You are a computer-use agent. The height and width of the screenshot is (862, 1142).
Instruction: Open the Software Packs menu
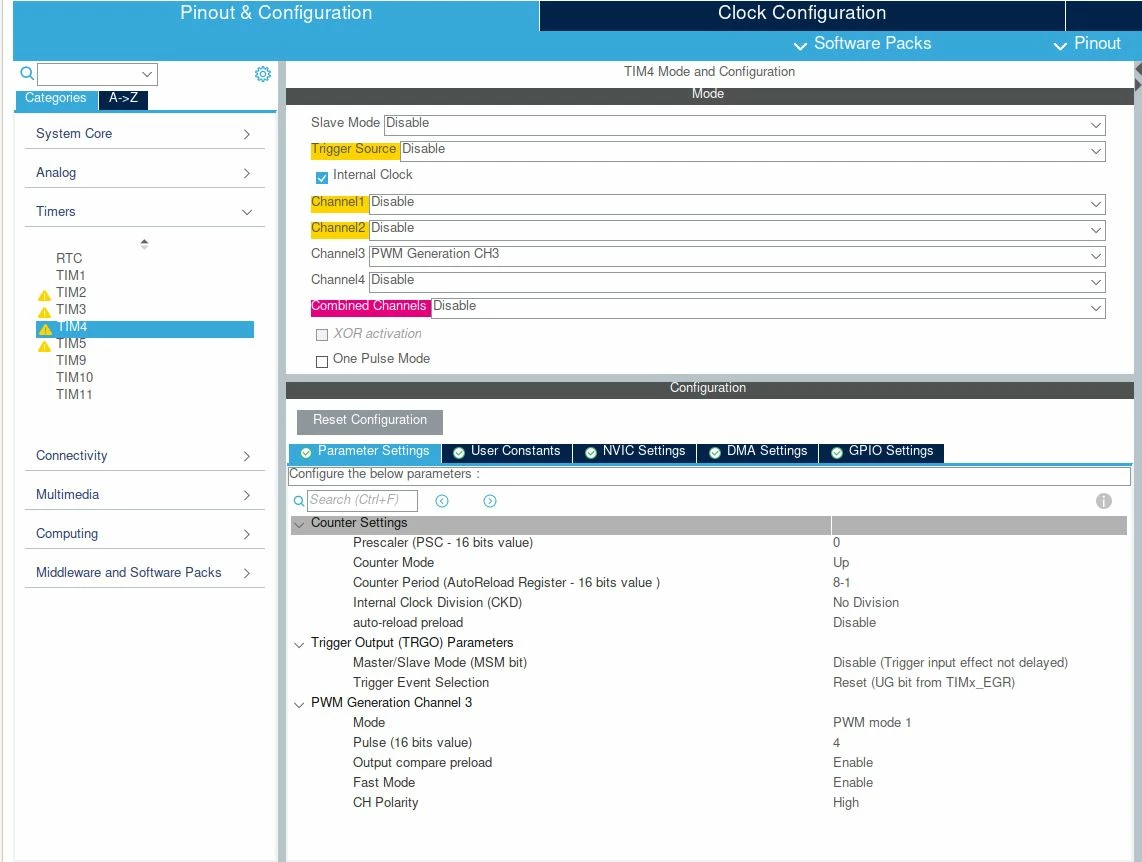coord(862,44)
